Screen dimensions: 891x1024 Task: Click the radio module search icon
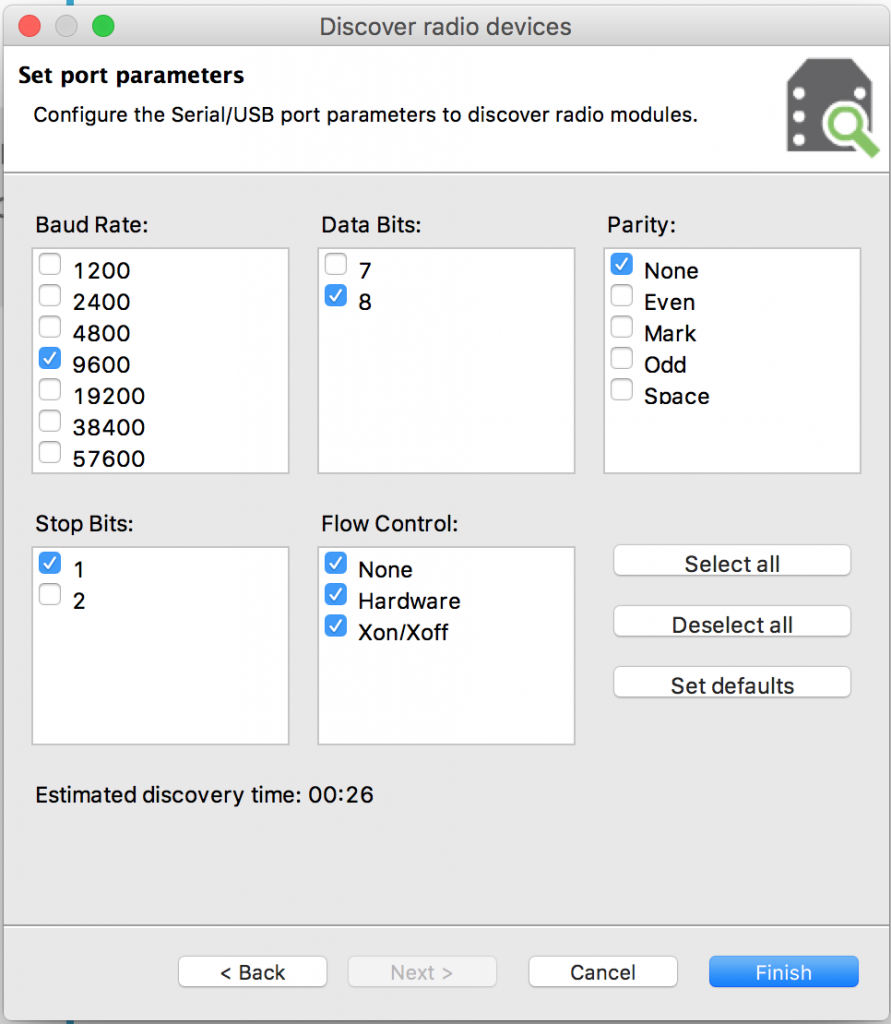832,105
